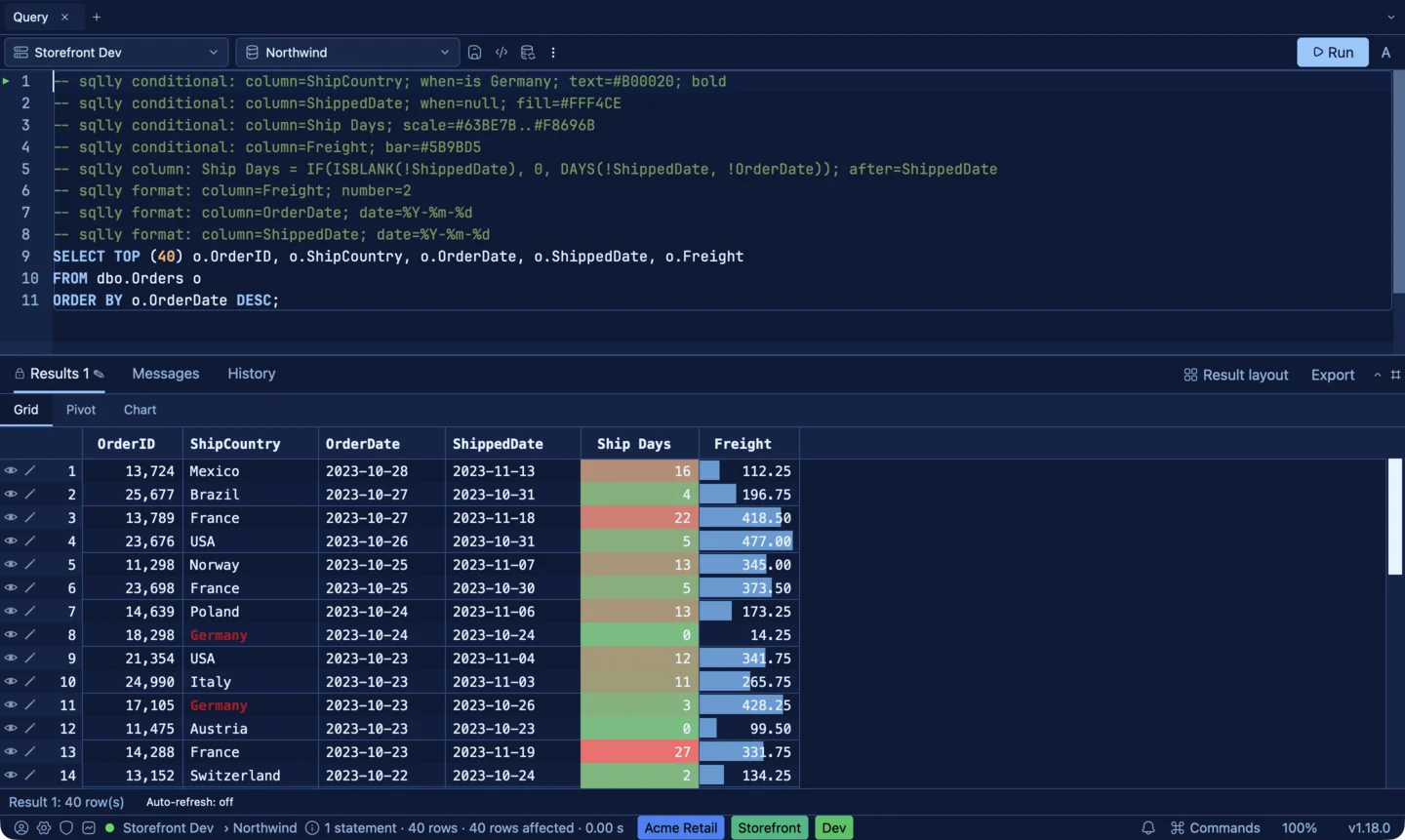Open the Commands palette
Screen dimensions: 1405x840
[1215, 827]
